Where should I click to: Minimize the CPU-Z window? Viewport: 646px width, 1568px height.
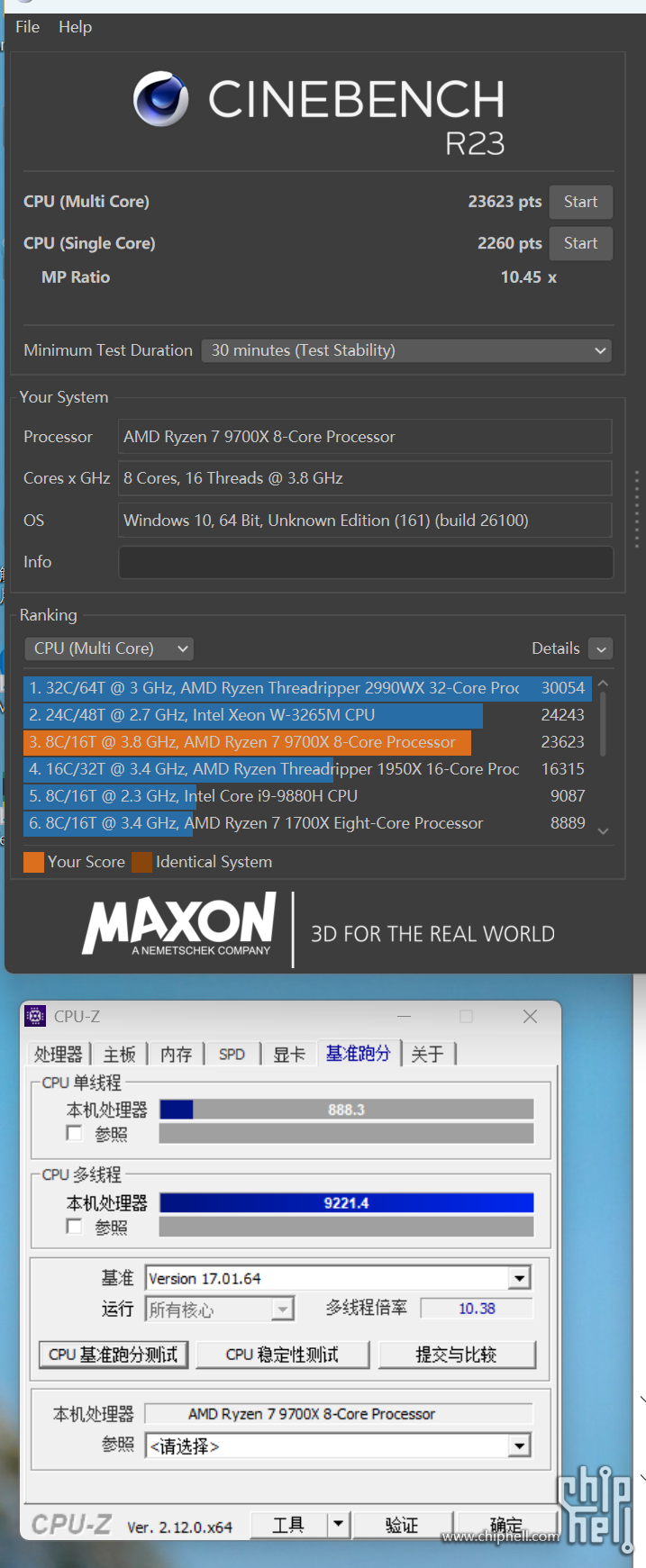pyautogui.click(x=405, y=1016)
